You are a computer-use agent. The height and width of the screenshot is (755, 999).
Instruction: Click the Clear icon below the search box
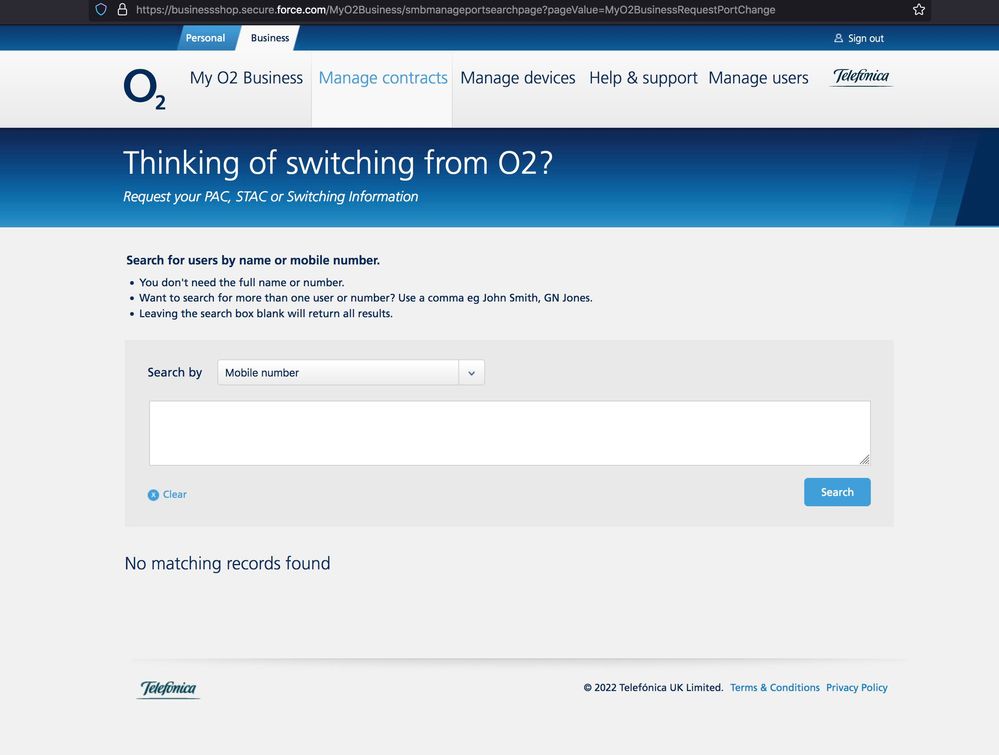click(x=153, y=495)
